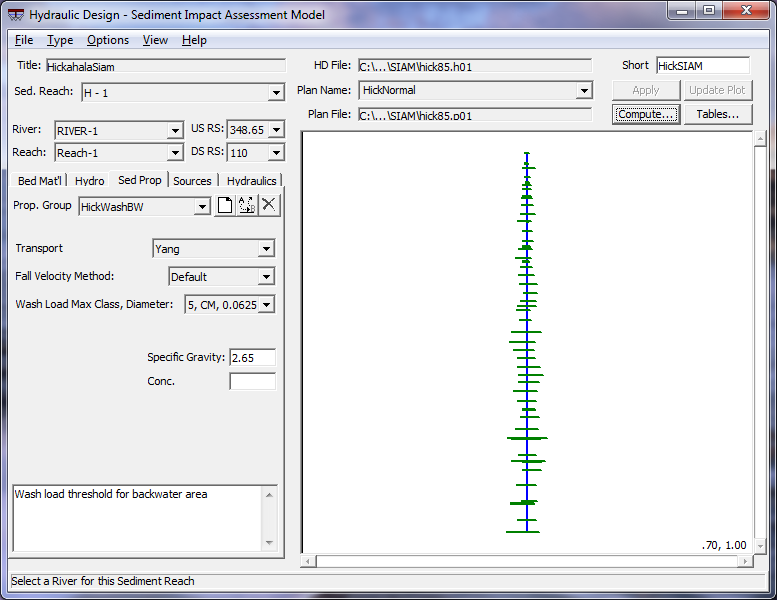Click the Specific Gravity input field

point(252,358)
